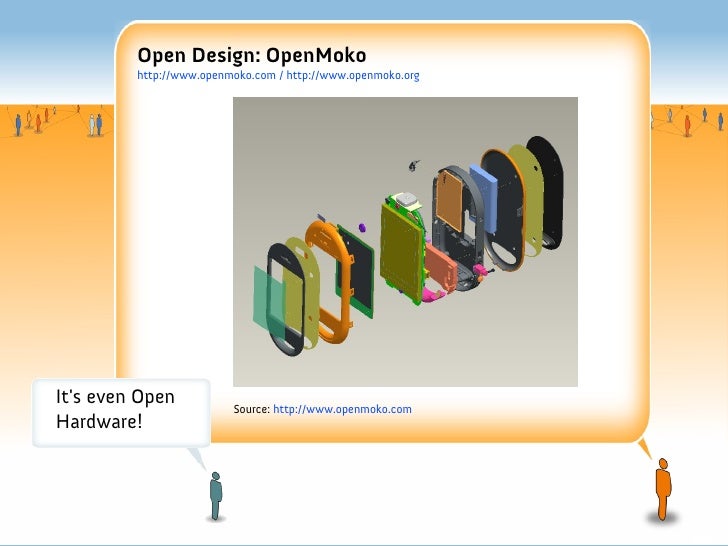Click the large orange person figure
The image size is (728, 546).
[663, 488]
